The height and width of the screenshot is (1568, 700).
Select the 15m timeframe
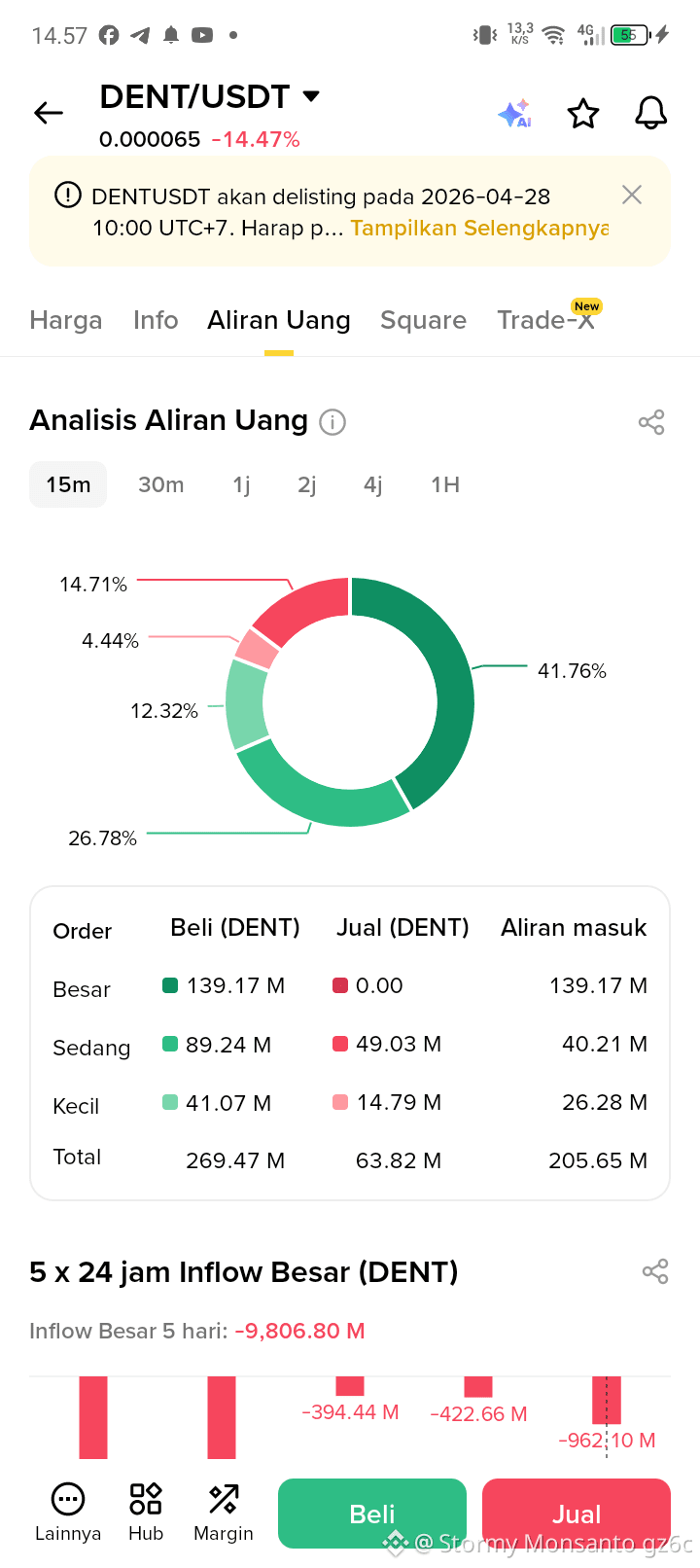[68, 484]
